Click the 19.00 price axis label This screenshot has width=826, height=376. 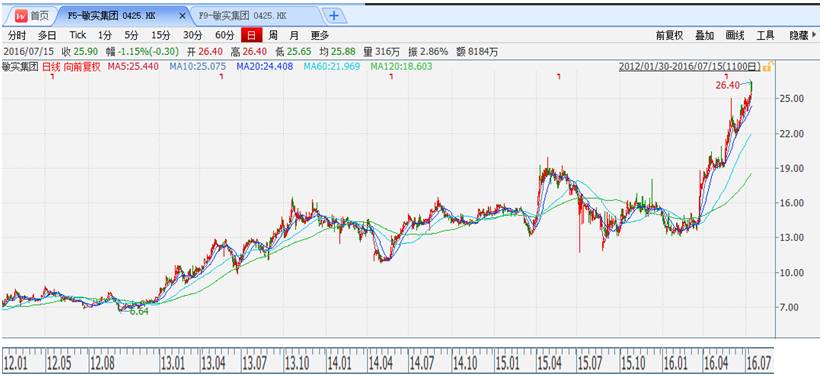point(792,168)
